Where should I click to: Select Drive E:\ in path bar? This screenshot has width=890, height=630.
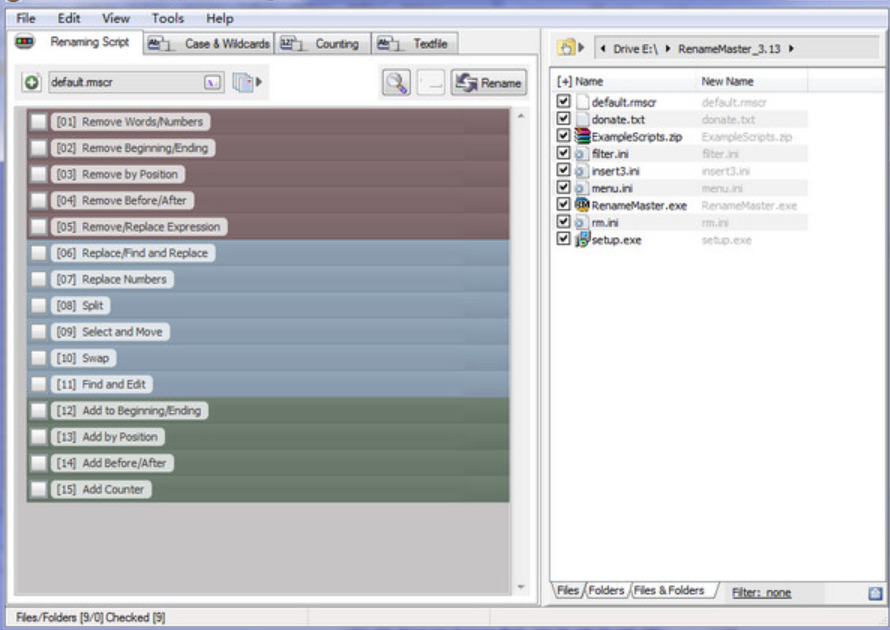click(635, 49)
